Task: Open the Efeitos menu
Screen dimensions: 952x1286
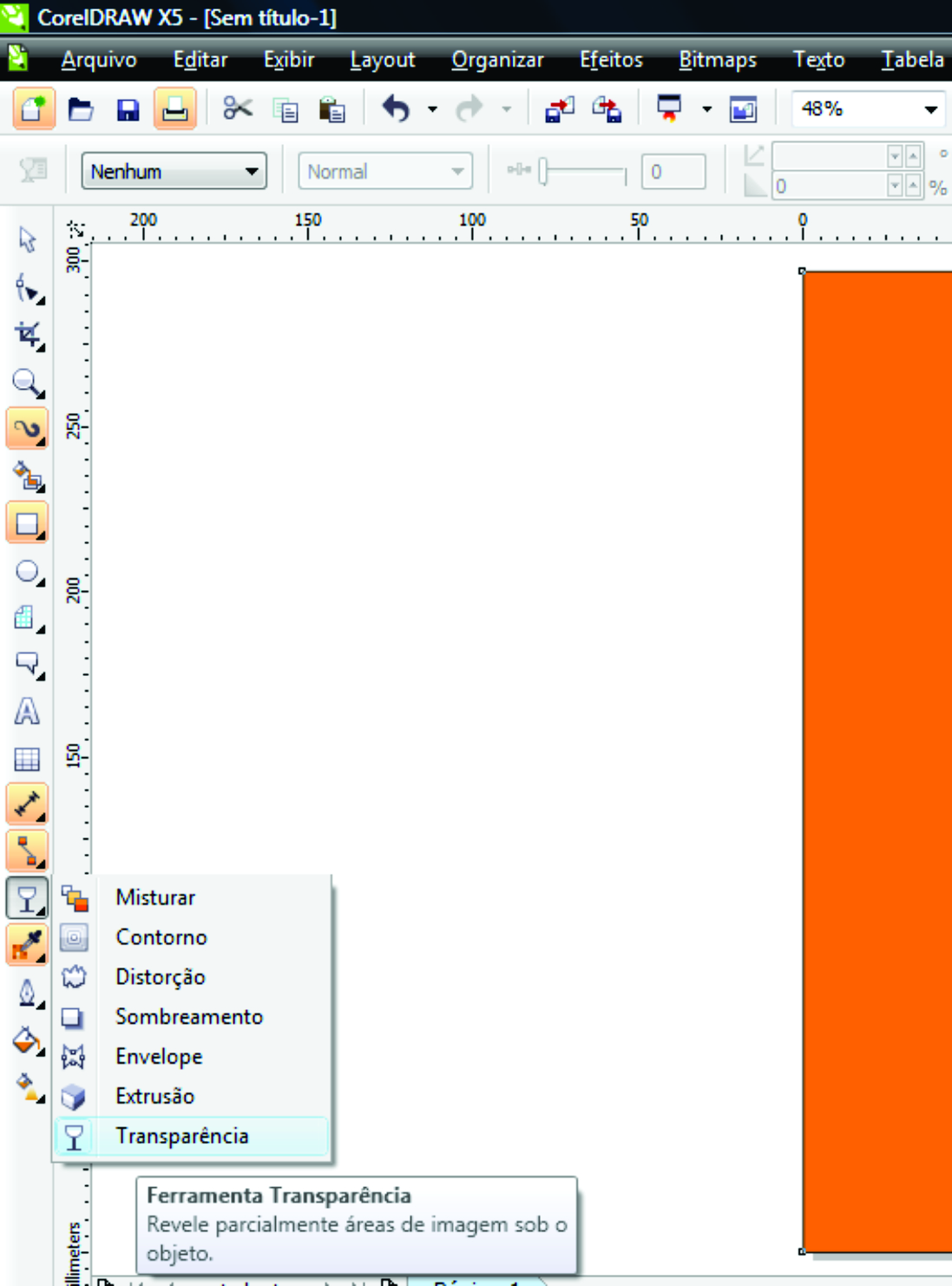Action: [611, 60]
